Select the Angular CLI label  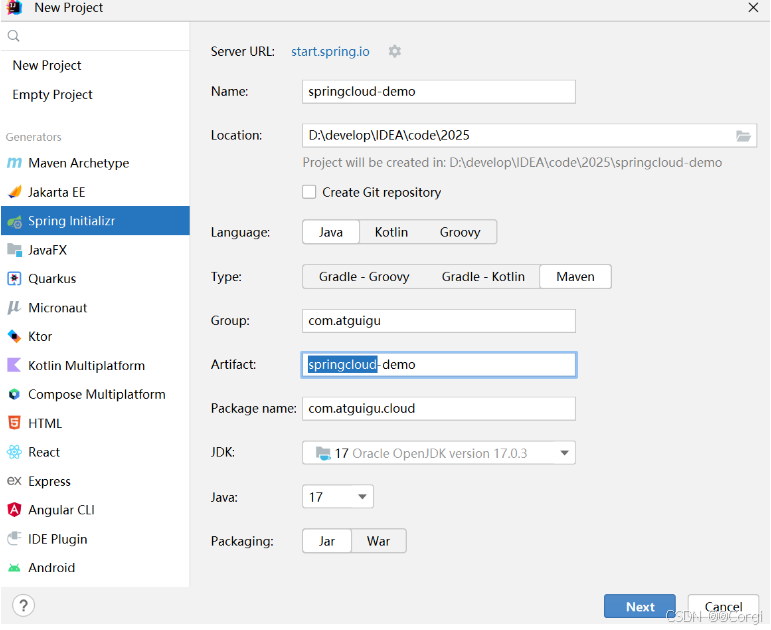point(61,510)
